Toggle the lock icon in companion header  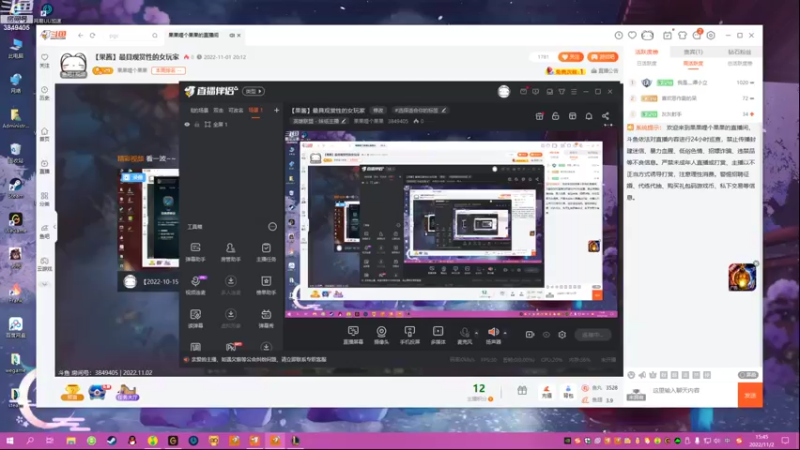(x=556, y=116)
